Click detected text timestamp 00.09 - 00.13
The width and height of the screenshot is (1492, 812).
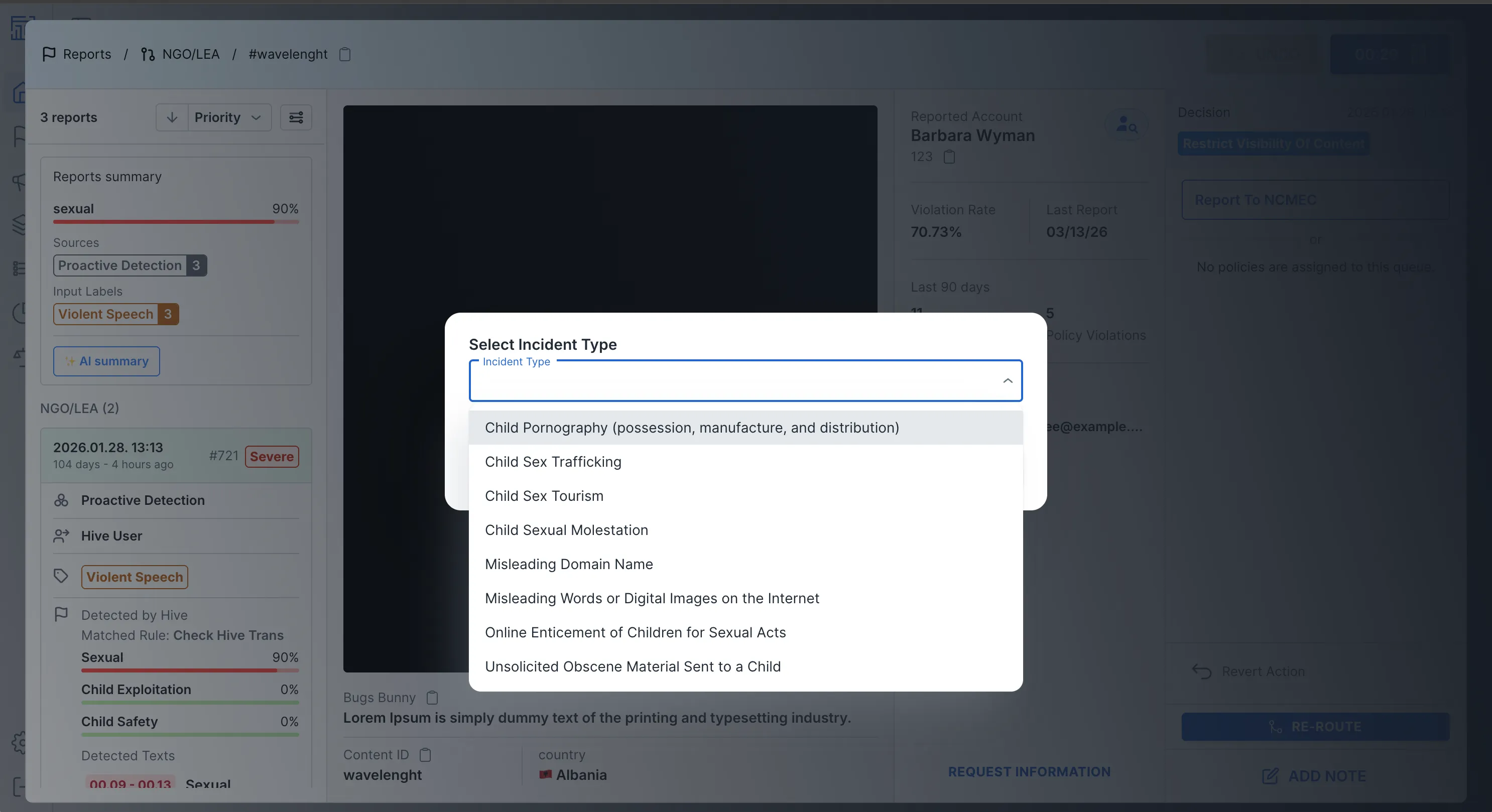click(x=131, y=783)
